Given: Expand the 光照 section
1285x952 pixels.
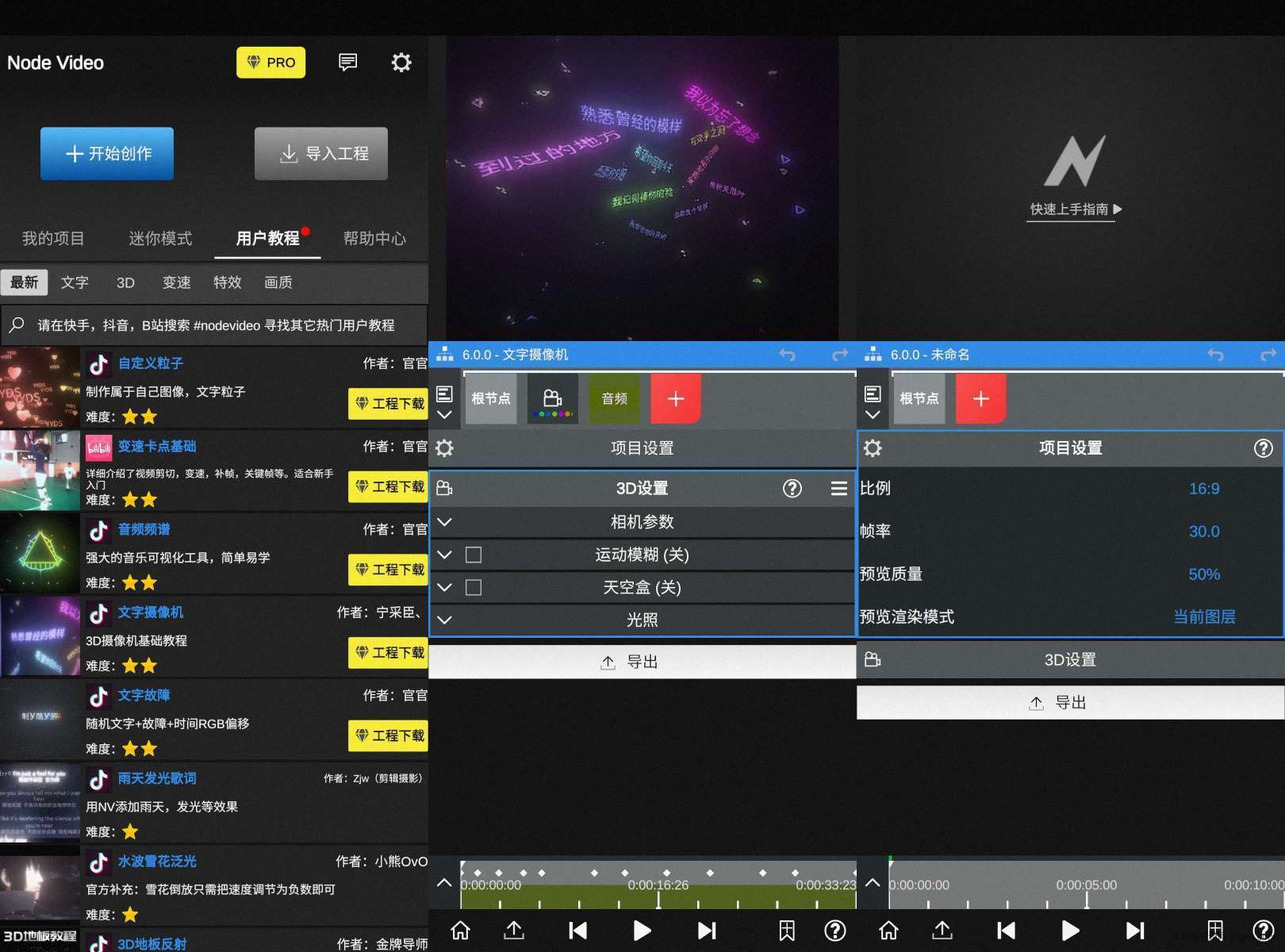Looking at the screenshot, I should coord(445,620).
